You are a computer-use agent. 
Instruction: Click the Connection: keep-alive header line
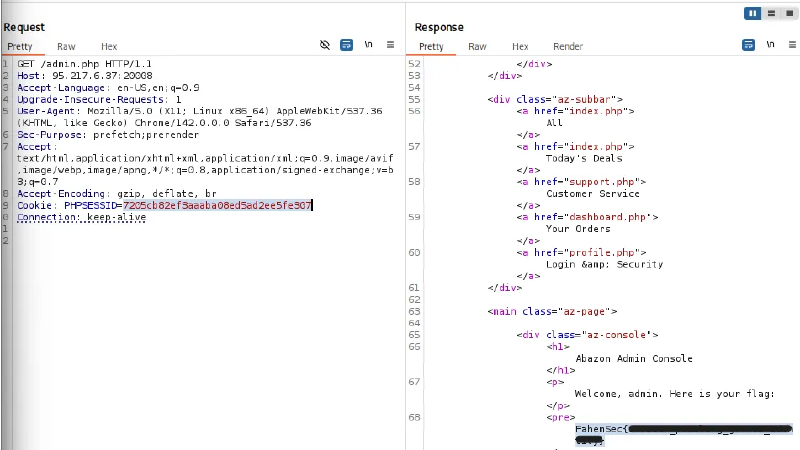tap(82, 217)
